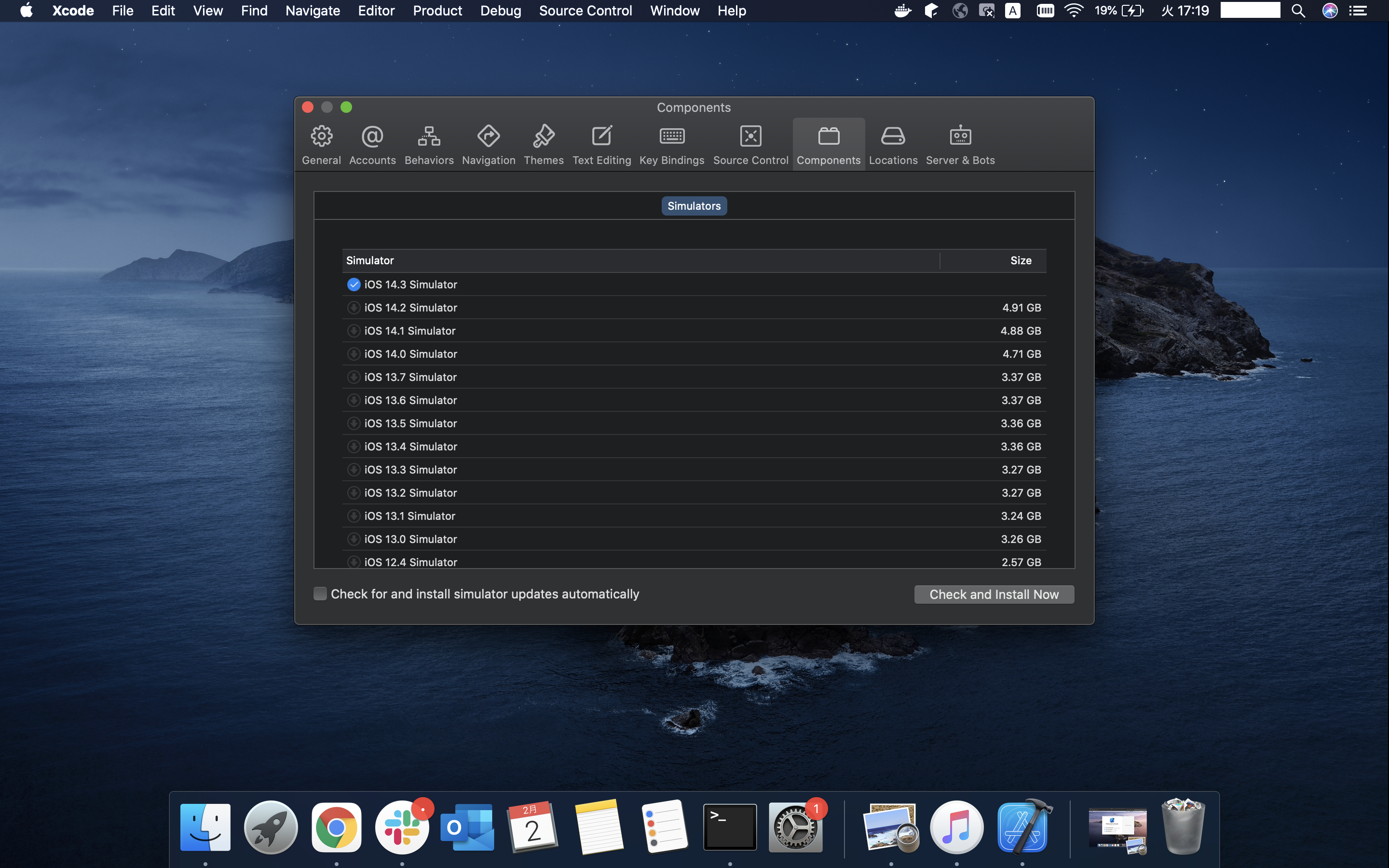Open the battery status menu
The height and width of the screenshot is (868, 1389).
(x=1118, y=10)
